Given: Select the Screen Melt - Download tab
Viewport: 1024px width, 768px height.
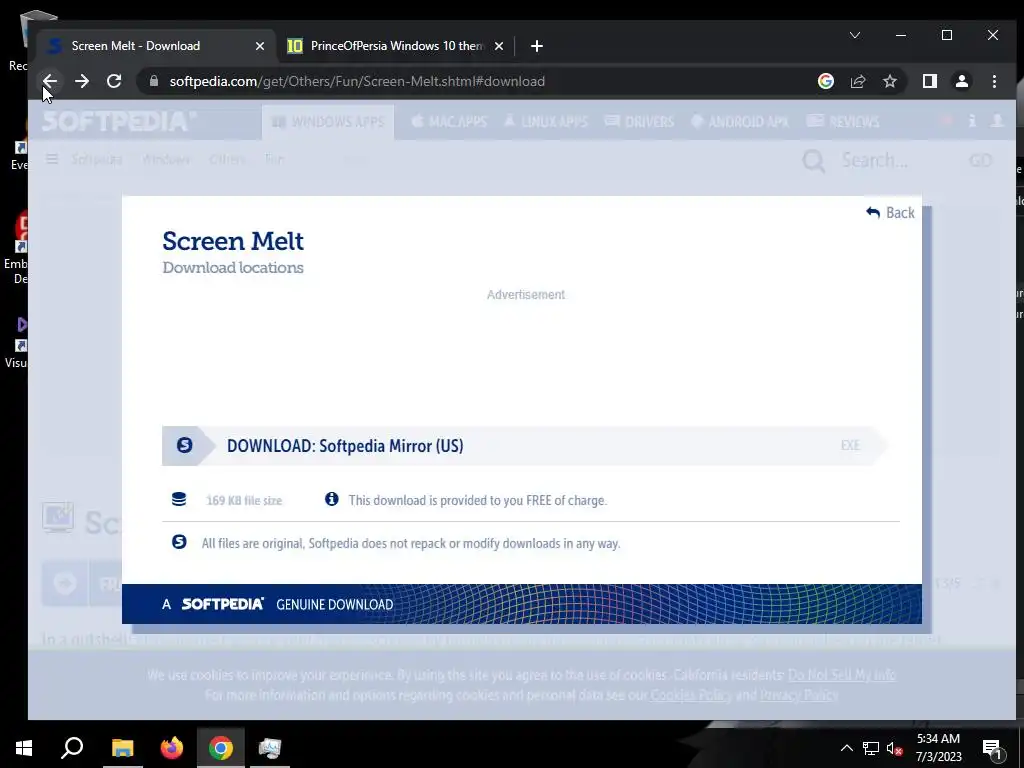Looking at the screenshot, I should tap(155, 46).
